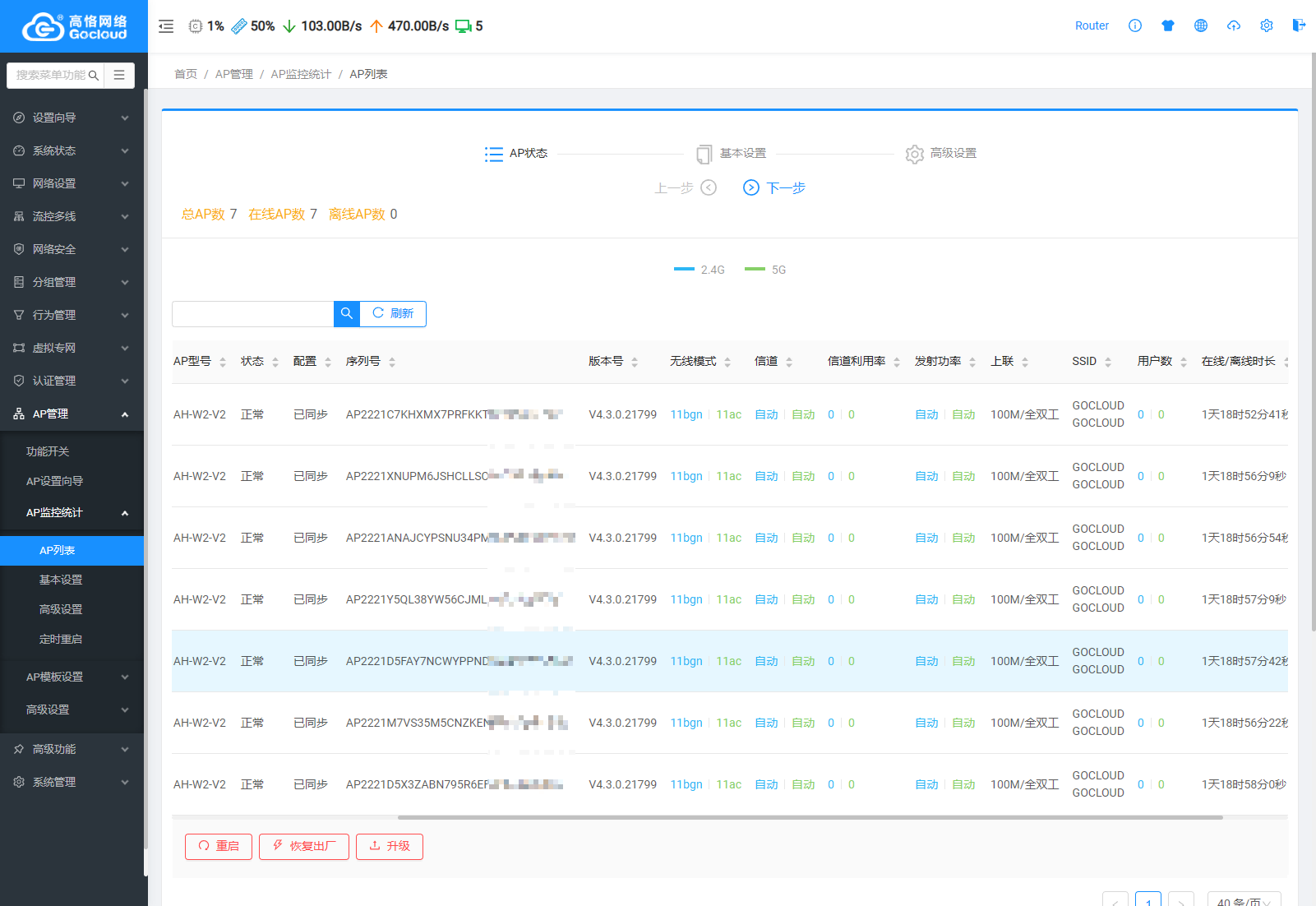Image resolution: width=1316 pixels, height=906 pixels.
Task: Sort by 版本号 column
Action: pos(635,362)
